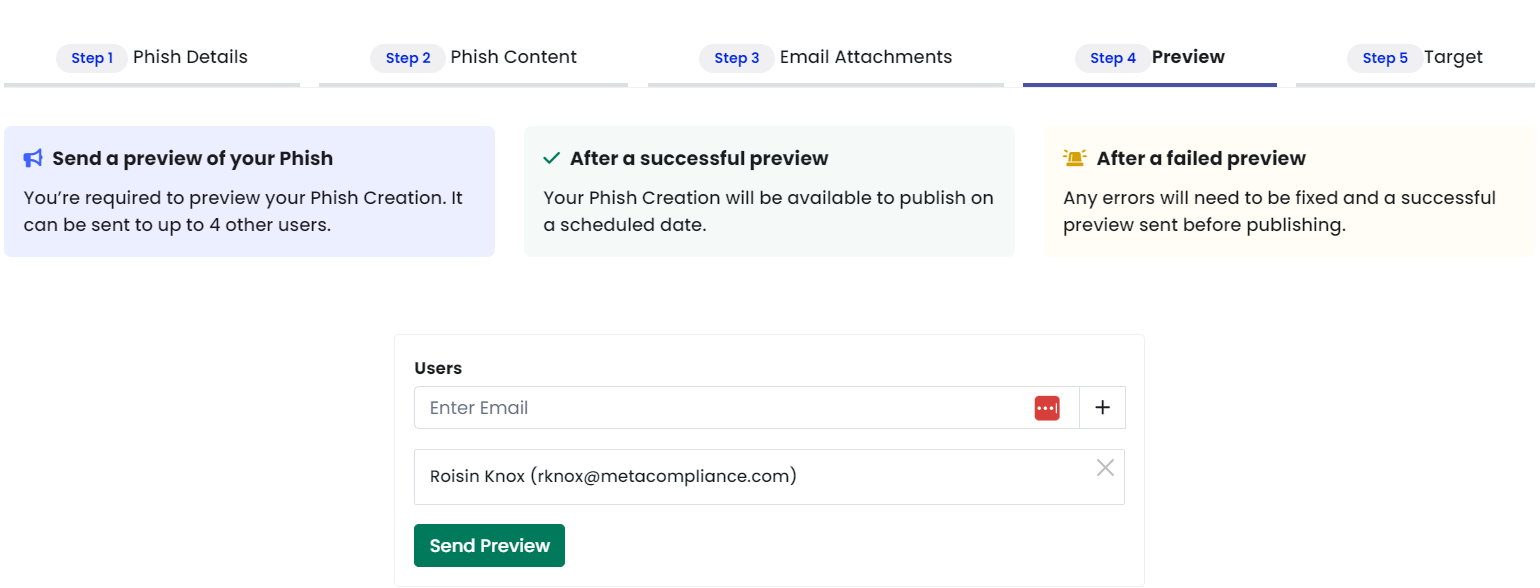Click the 'After a successful preview' card
The width and height of the screenshot is (1540, 588).
pyautogui.click(x=769, y=191)
